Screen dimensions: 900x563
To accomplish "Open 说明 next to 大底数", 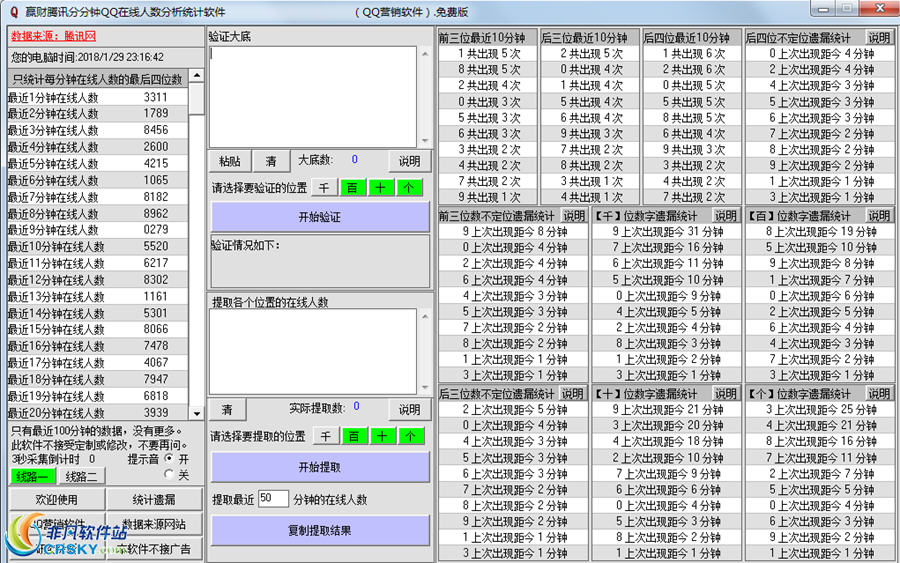I will pos(409,161).
